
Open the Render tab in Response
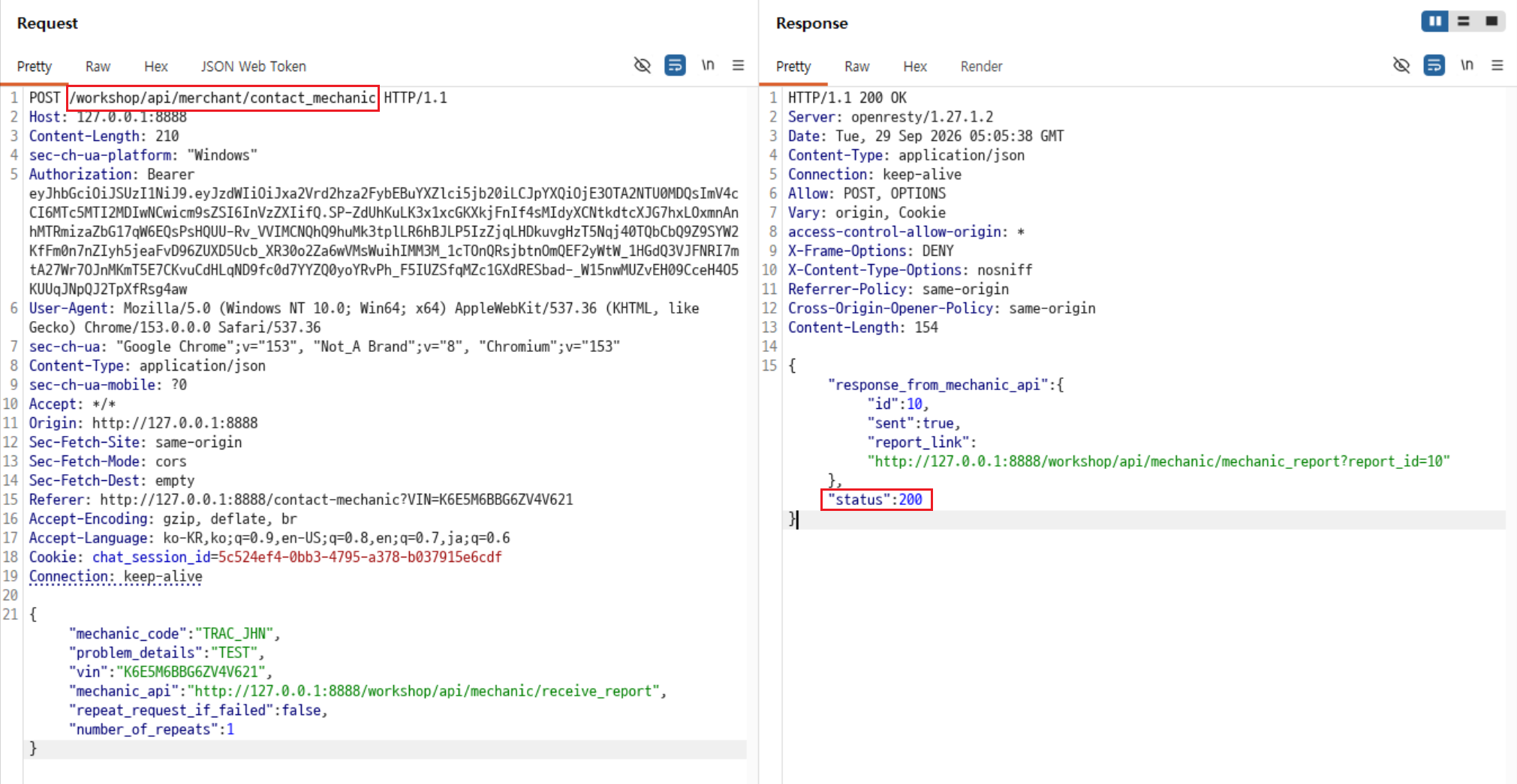[x=981, y=67]
